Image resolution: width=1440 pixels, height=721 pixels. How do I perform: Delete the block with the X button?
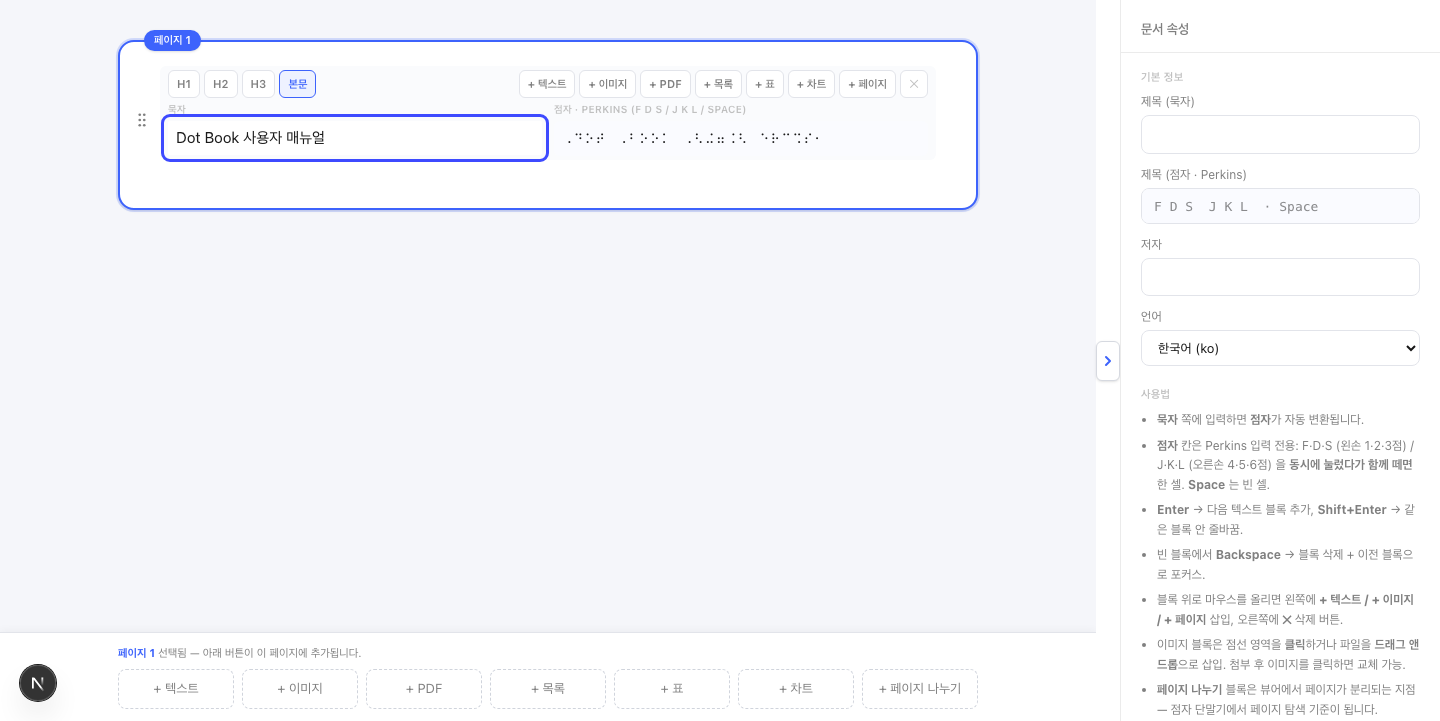(x=914, y=84)
